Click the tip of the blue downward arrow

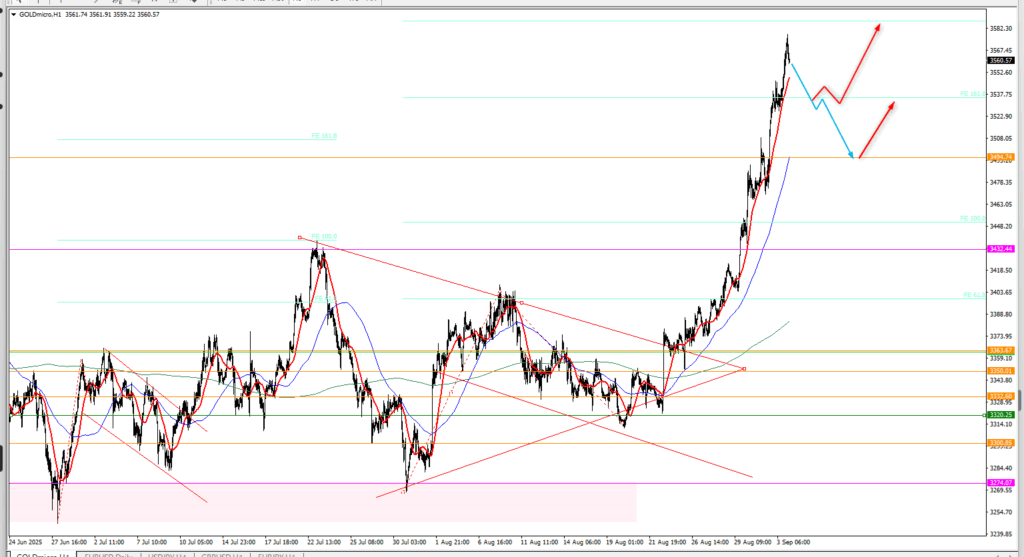(854, 157)
